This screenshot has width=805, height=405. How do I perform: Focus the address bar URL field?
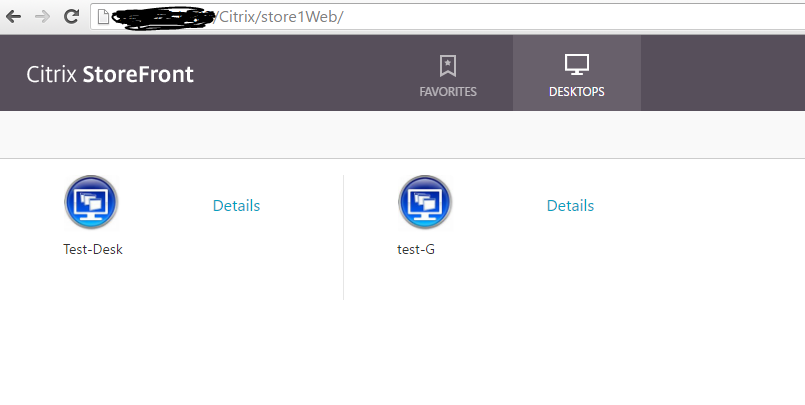pyautogui.click(x=448, y=17)
